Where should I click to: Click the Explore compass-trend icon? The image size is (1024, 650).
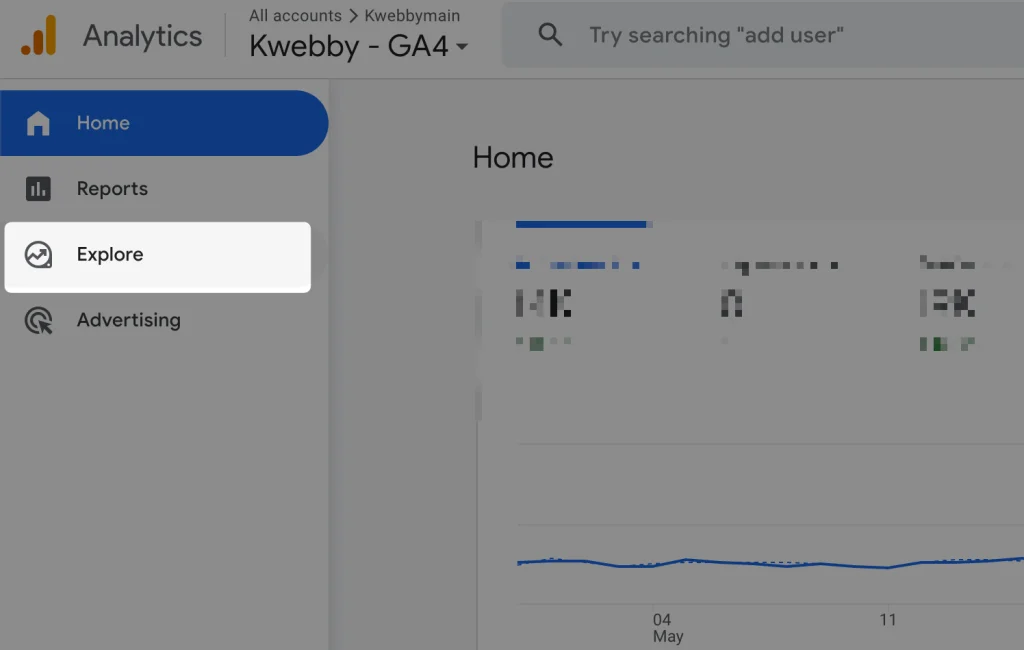point(38,255)
